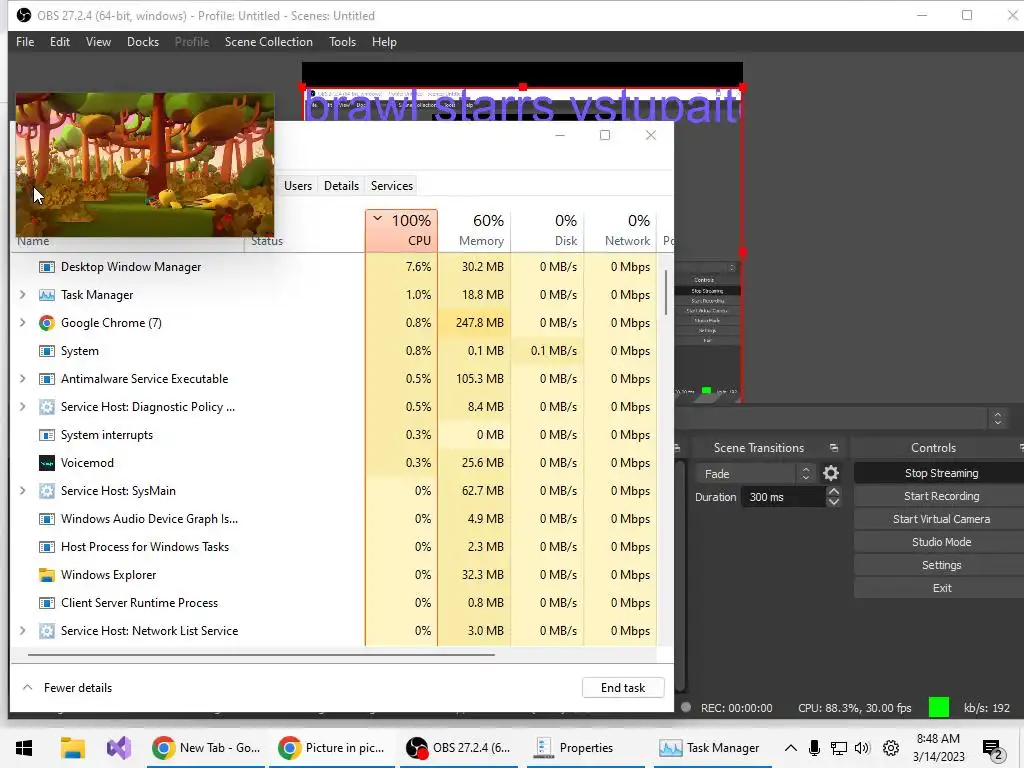Click Service Host: Network List Service icon
The width and height of the screenshot is (1024, 768).
click(46, 631)
